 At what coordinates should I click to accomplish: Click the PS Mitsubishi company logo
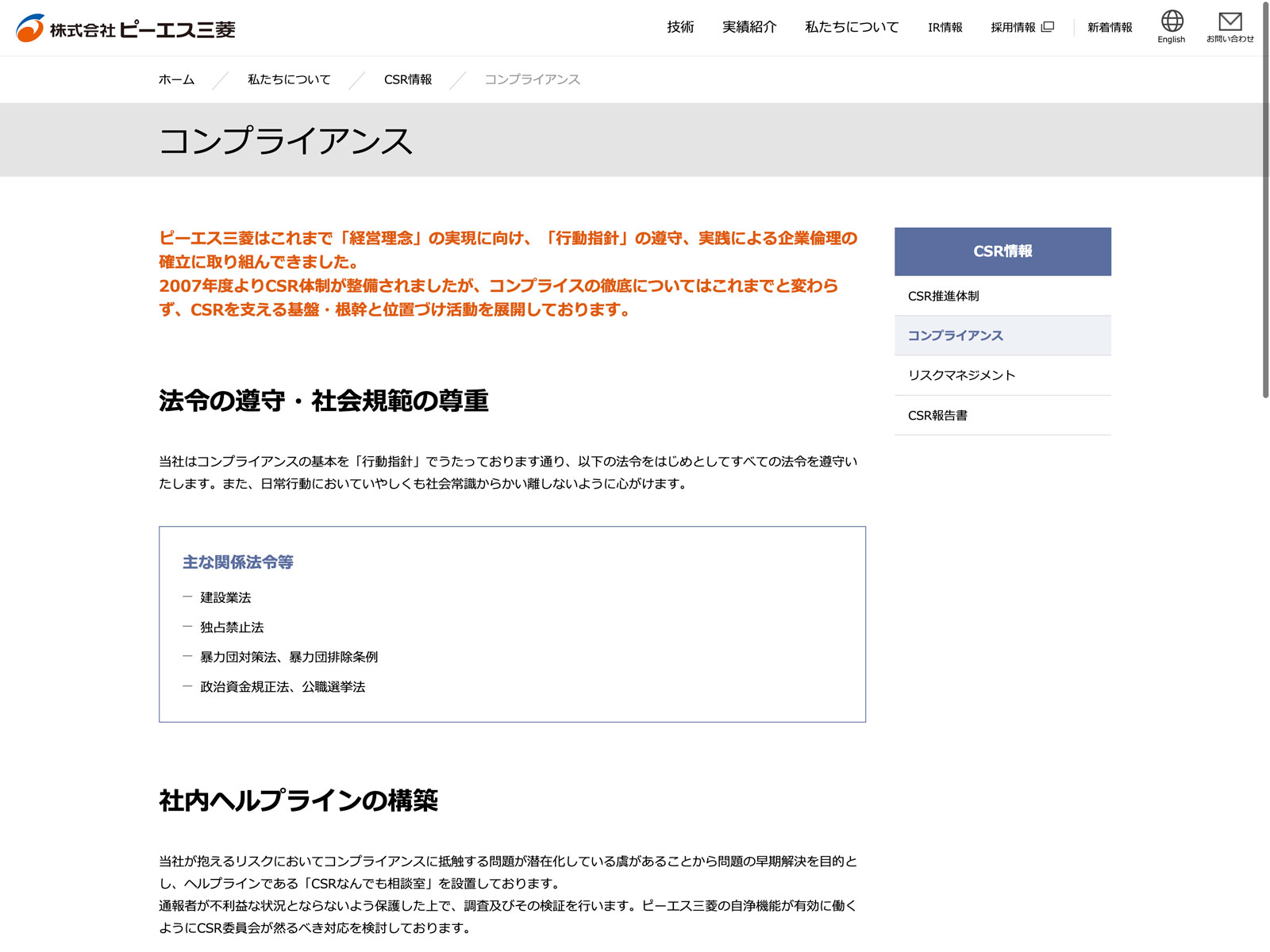coord(125,29)
